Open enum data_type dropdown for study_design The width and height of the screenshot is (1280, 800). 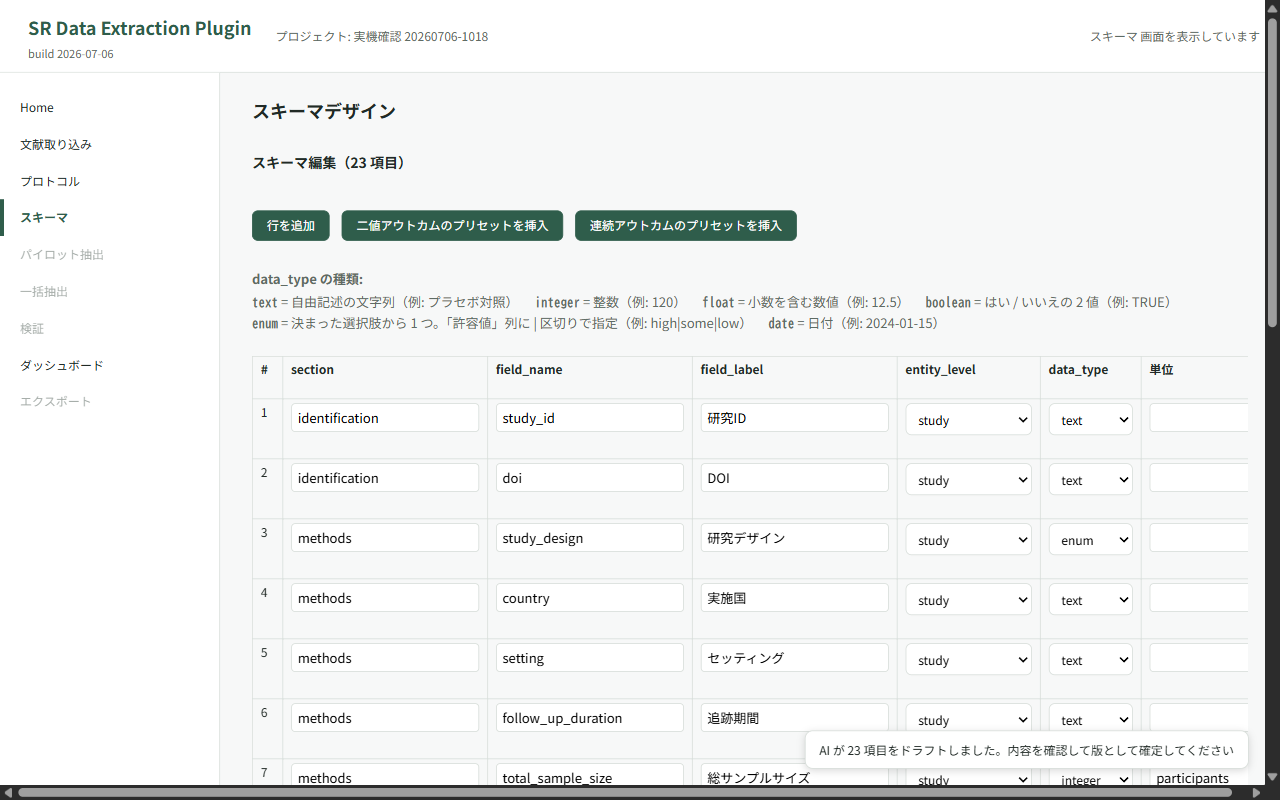[x=1091, y=540]
